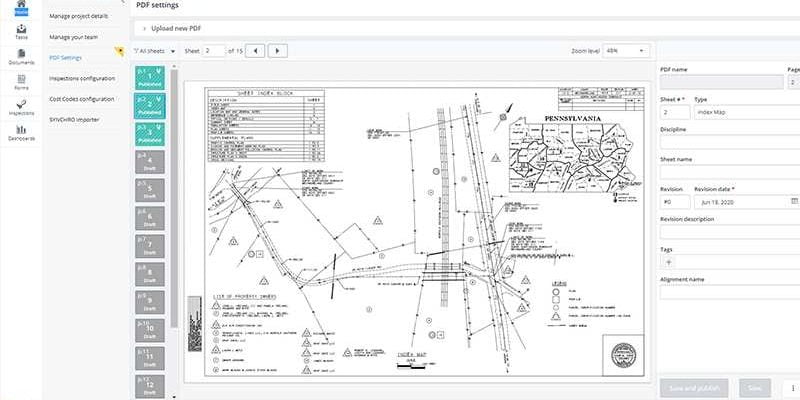
Task: Go to the previous sheet using the left arrow
Action: [257, 50]
